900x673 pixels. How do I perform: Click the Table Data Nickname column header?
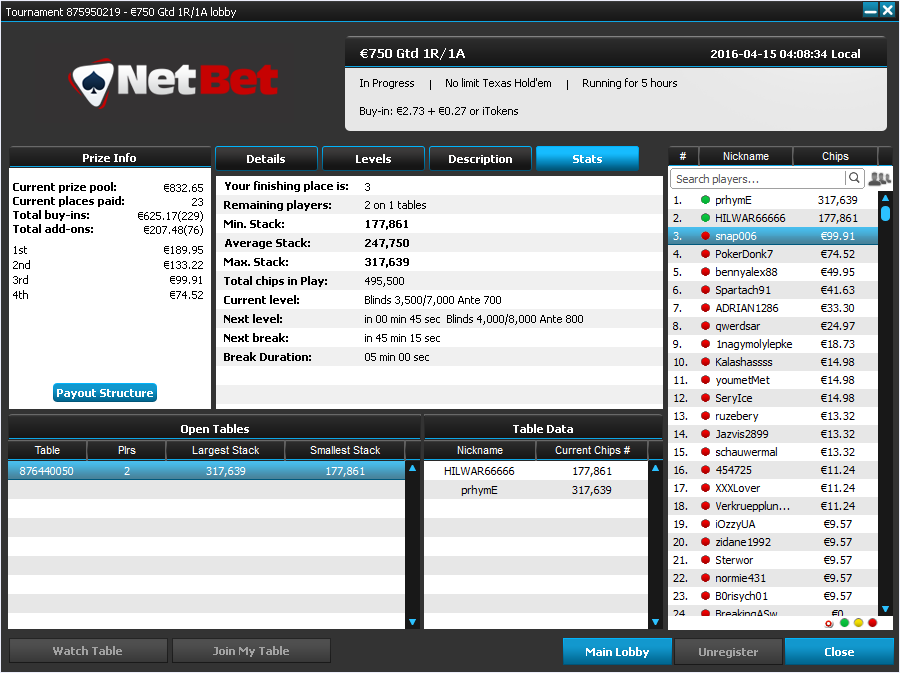(480, 450)
